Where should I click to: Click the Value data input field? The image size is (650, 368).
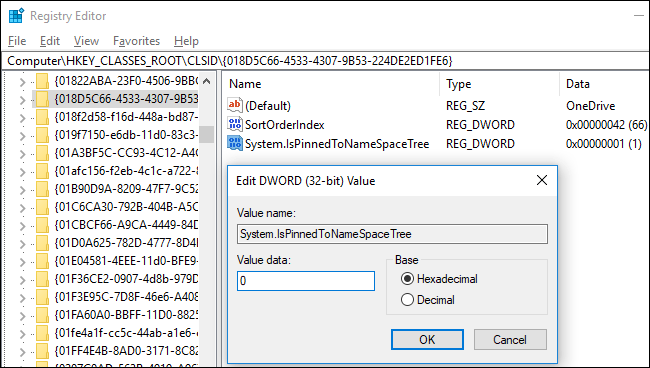[x=306, y=281]
